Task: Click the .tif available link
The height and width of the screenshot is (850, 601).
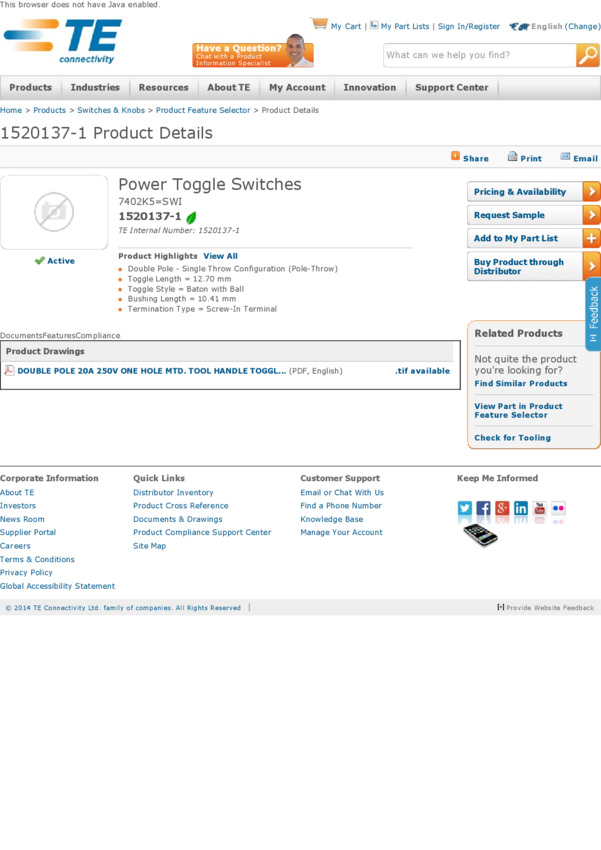Action: [x=422, y=371]
